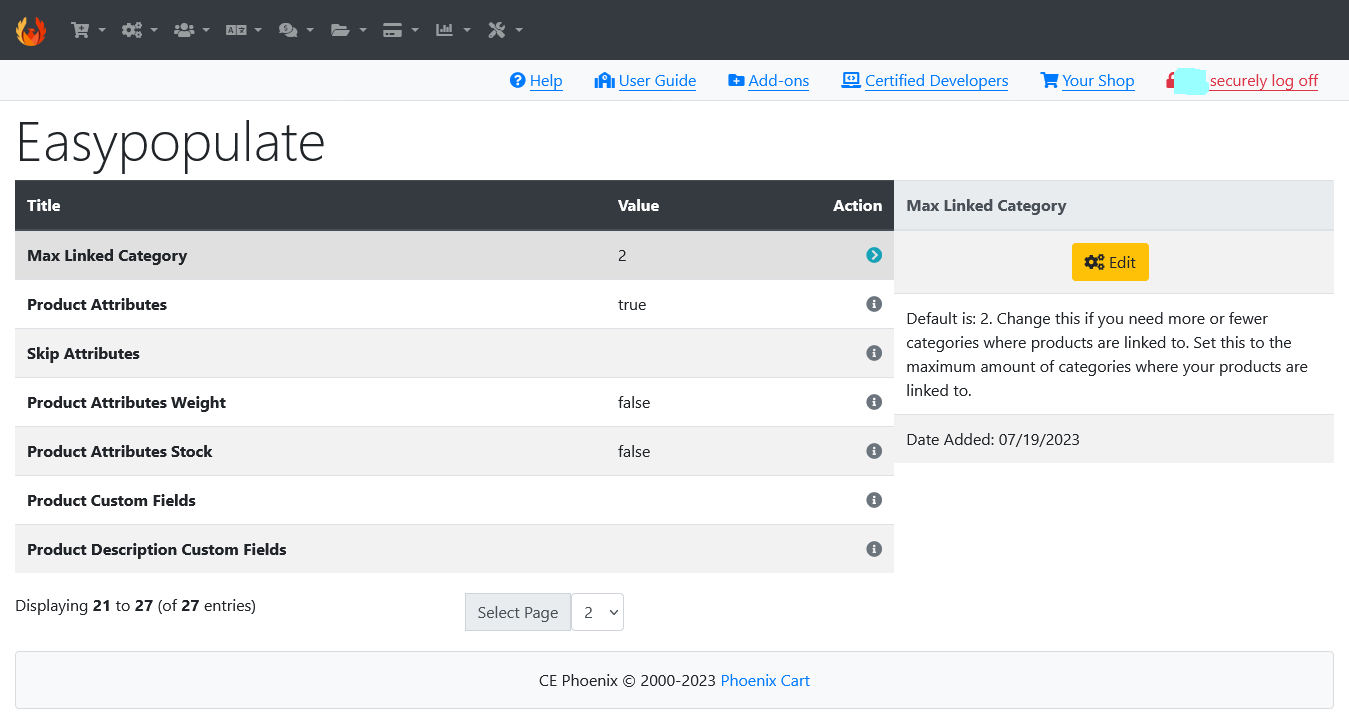1349x725 pixels.
Task: Open the open-folder menu in navbar
Action: tap(348, 30)
